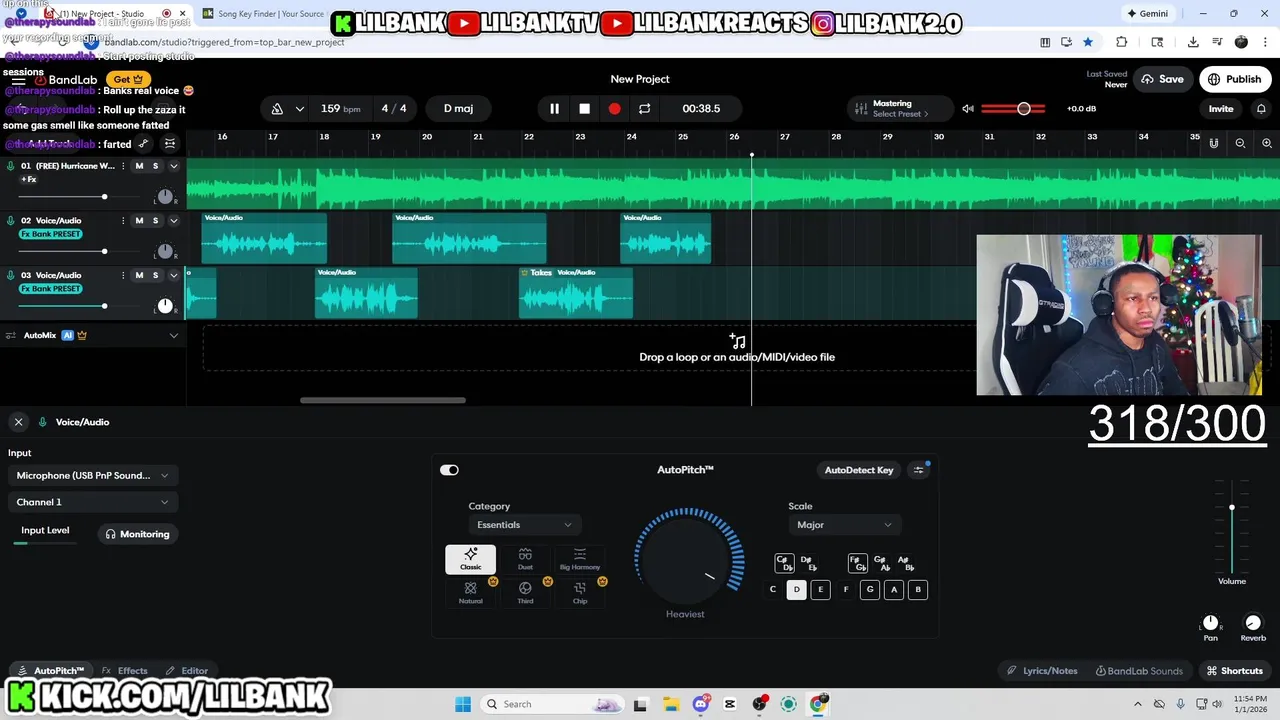Switch to the Effects tab
1280x720 pixels.
coord(125,671)
